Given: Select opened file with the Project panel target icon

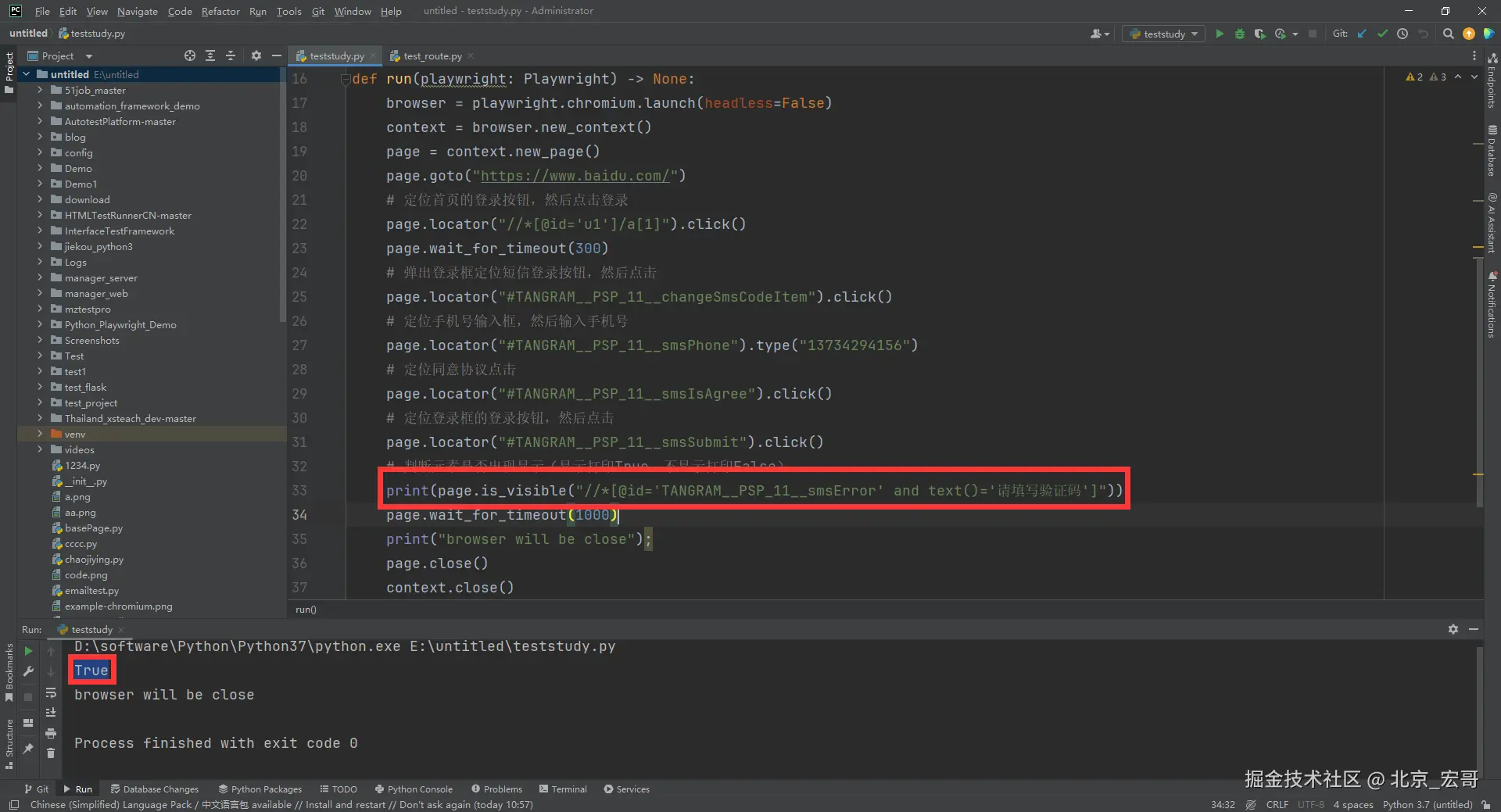Looking at the screenshot, I should click(190, 55).
